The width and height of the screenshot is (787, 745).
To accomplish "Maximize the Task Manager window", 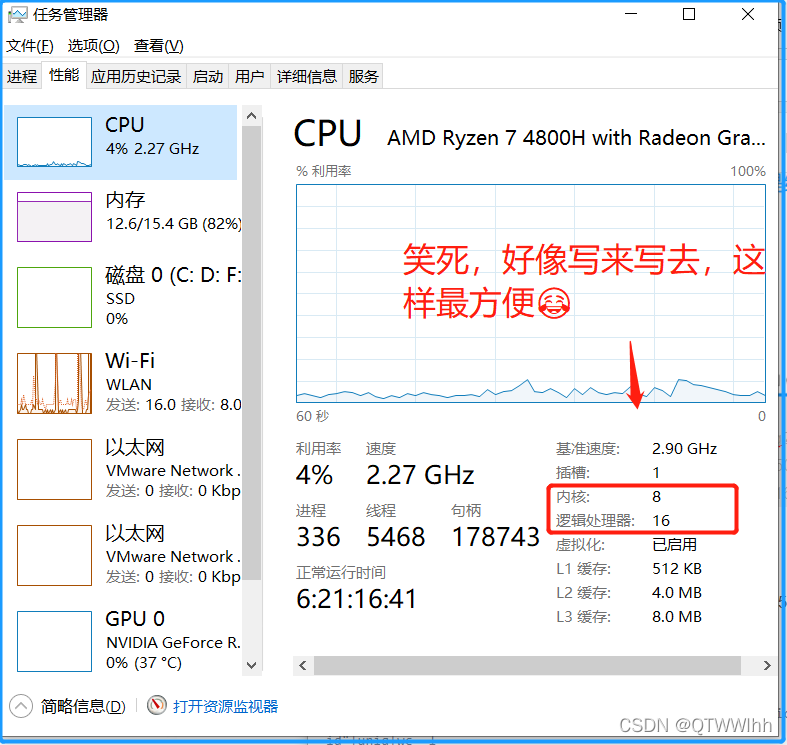I will click(689, 14).
